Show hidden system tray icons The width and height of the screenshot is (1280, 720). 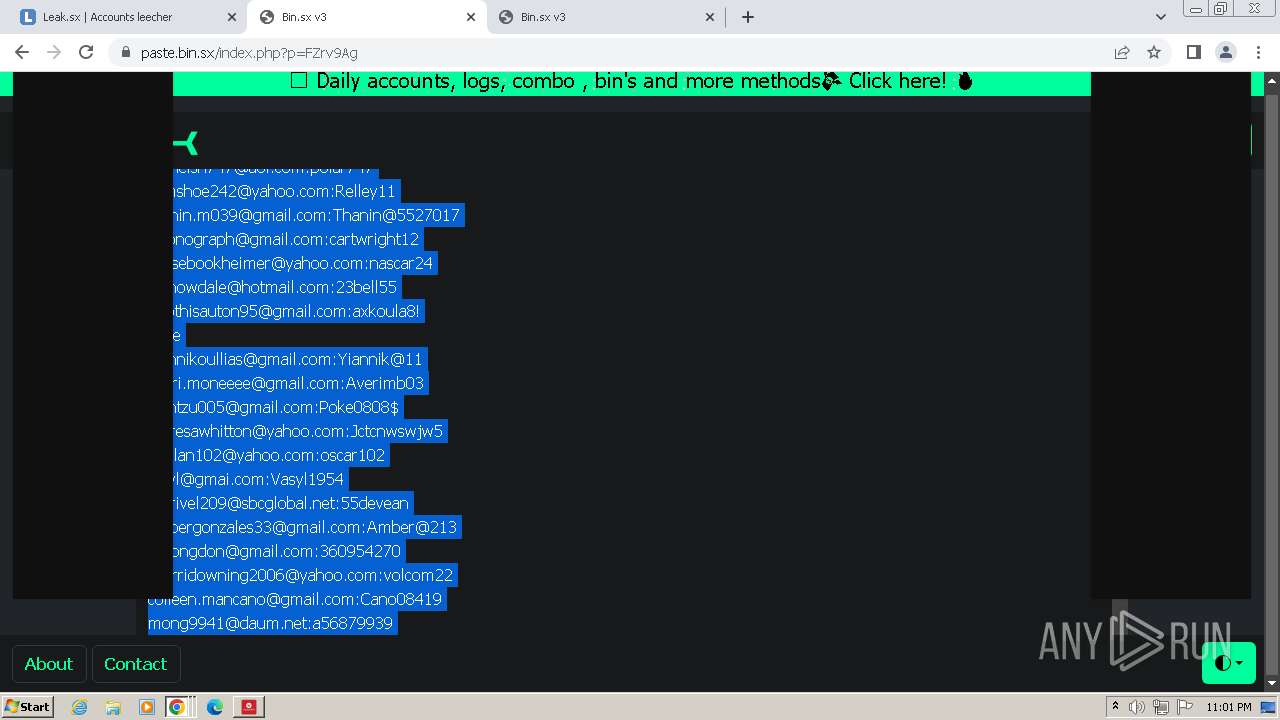[x=1116, y=706]
